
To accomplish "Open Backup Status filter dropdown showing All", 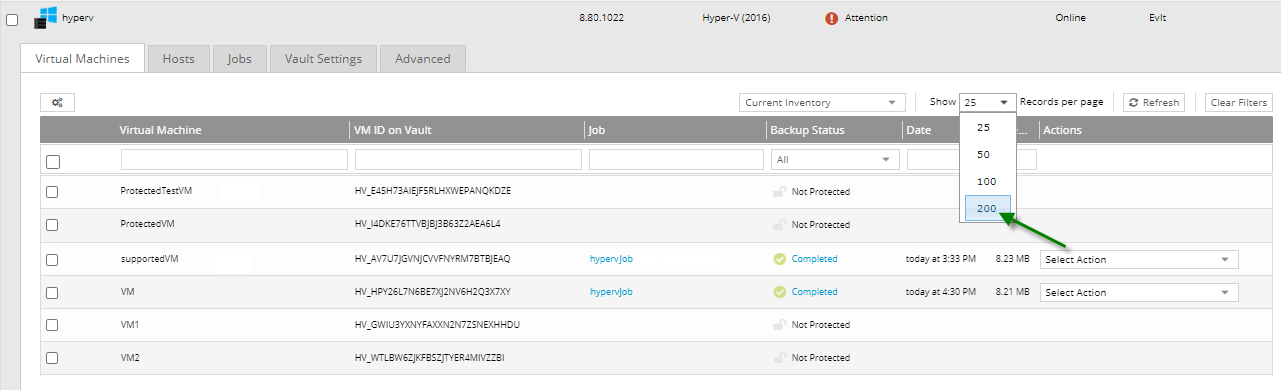I will (x=835, y=159).
